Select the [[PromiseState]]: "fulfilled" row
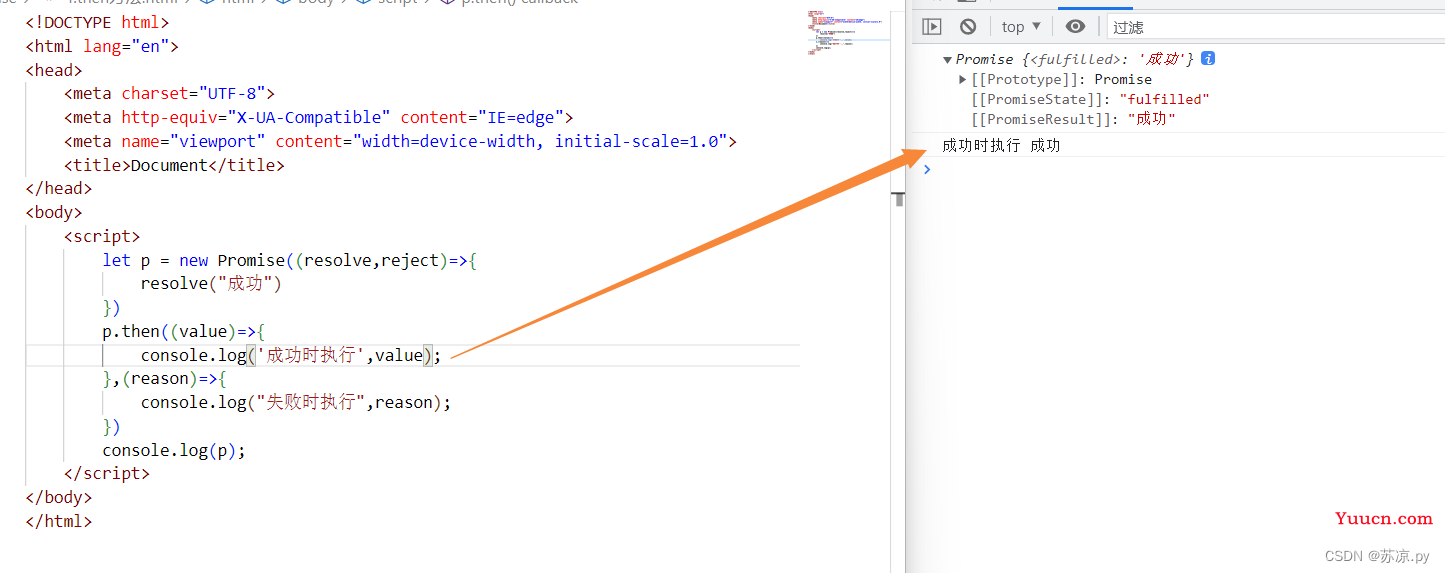 pos(1090,99)
